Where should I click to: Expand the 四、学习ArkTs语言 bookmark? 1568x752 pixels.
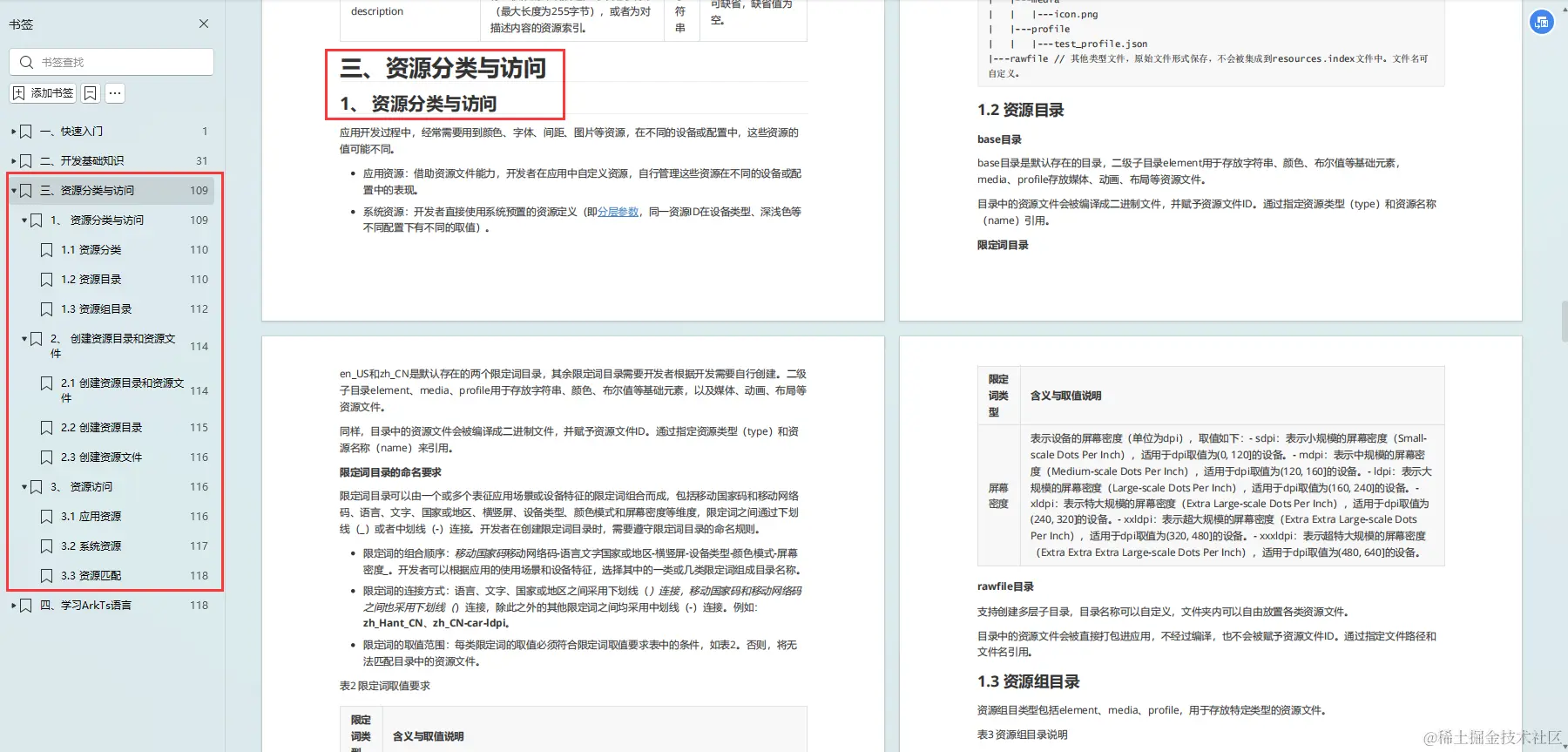(13, 606)
